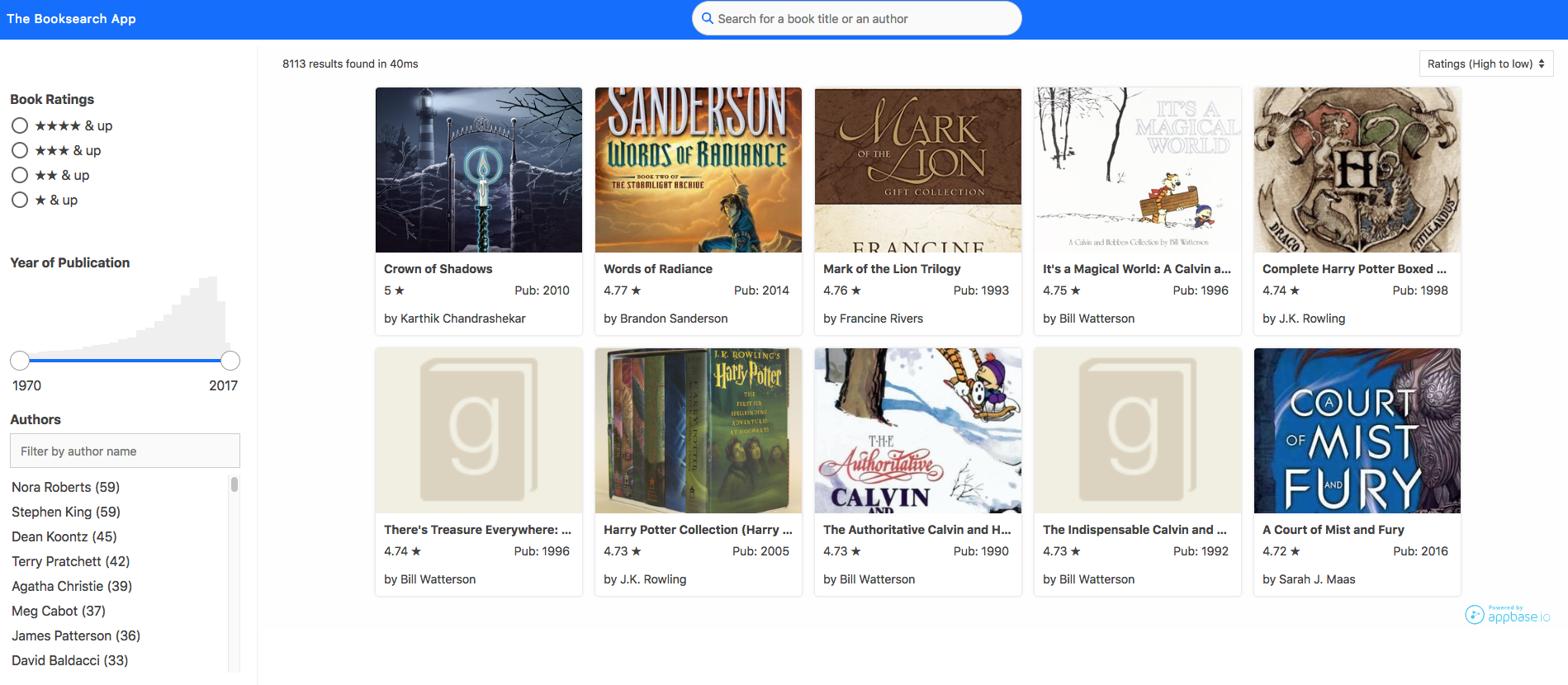
Task: Click A Court of Mist and Fury title
Action: (1334, 530)
